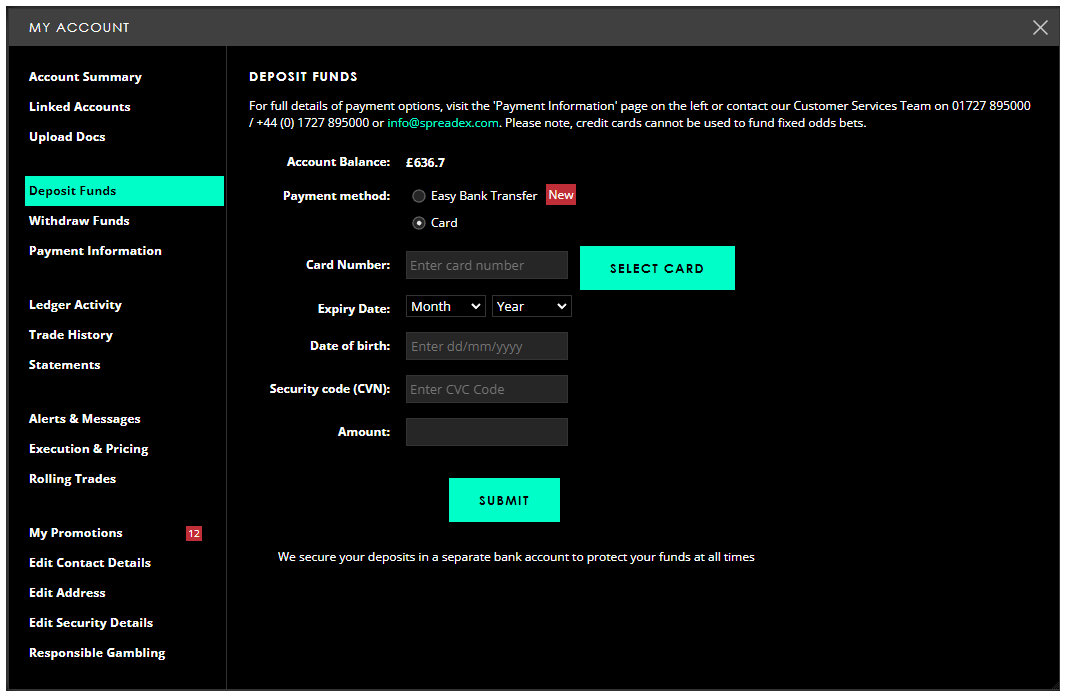This screenshot has width=1067, height=697.
Task: Click the New badge beside Easy Bank Transfer
Action: pyautogui.click(x=561, y=195)
